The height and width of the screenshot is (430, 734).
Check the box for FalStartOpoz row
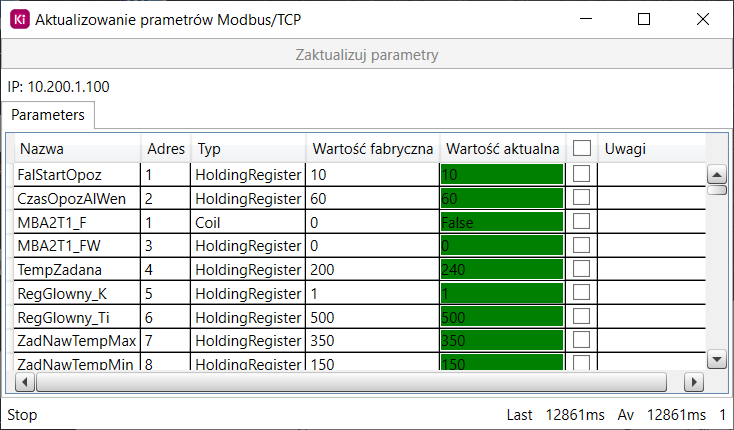pos(581,174)
